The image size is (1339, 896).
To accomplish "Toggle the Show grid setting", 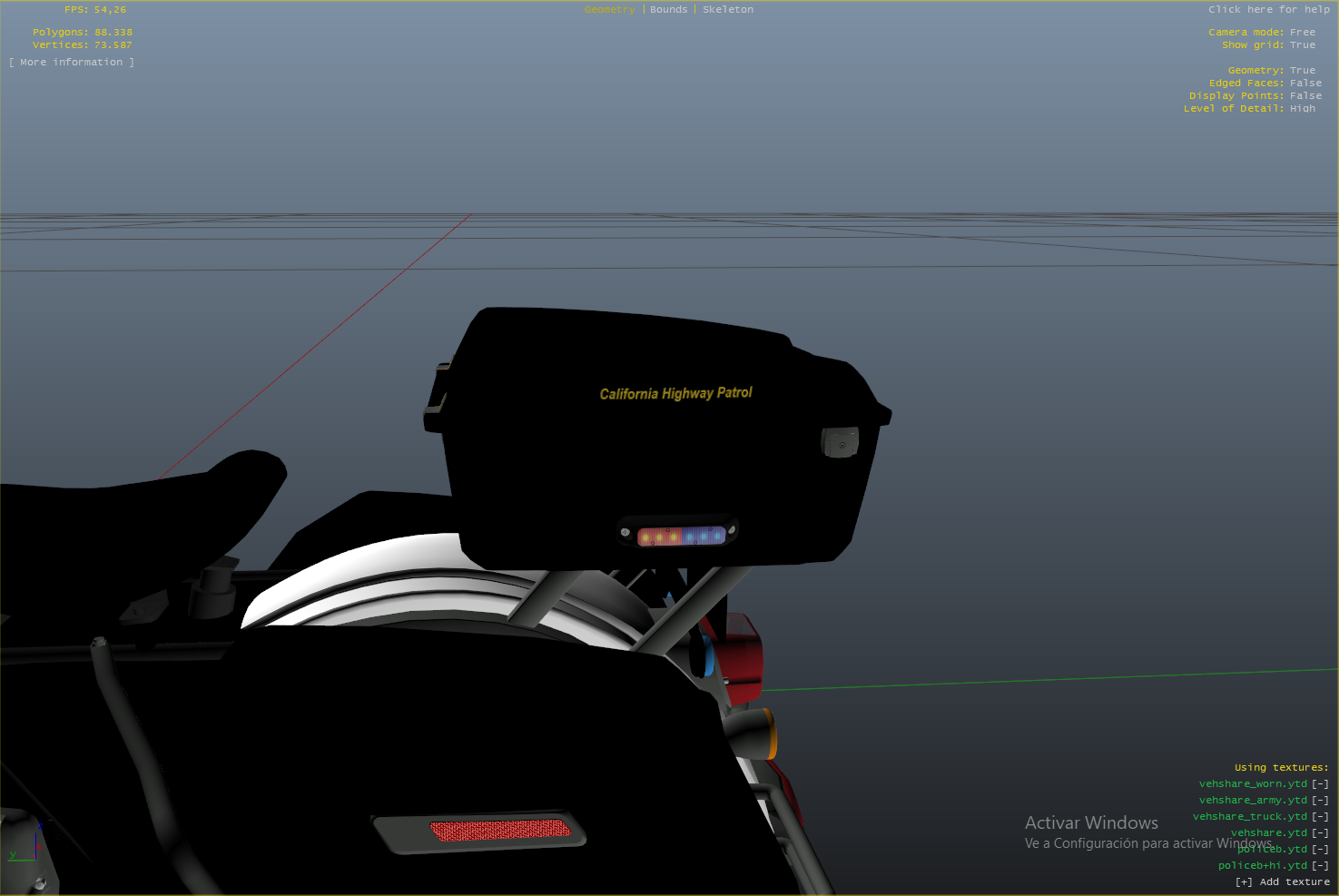I will click(1302, 45).
